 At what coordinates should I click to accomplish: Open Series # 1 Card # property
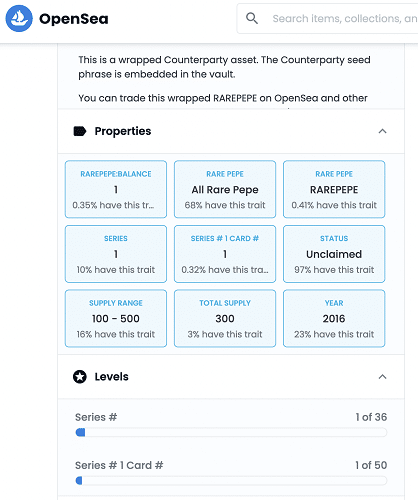[x=225, y=254]
